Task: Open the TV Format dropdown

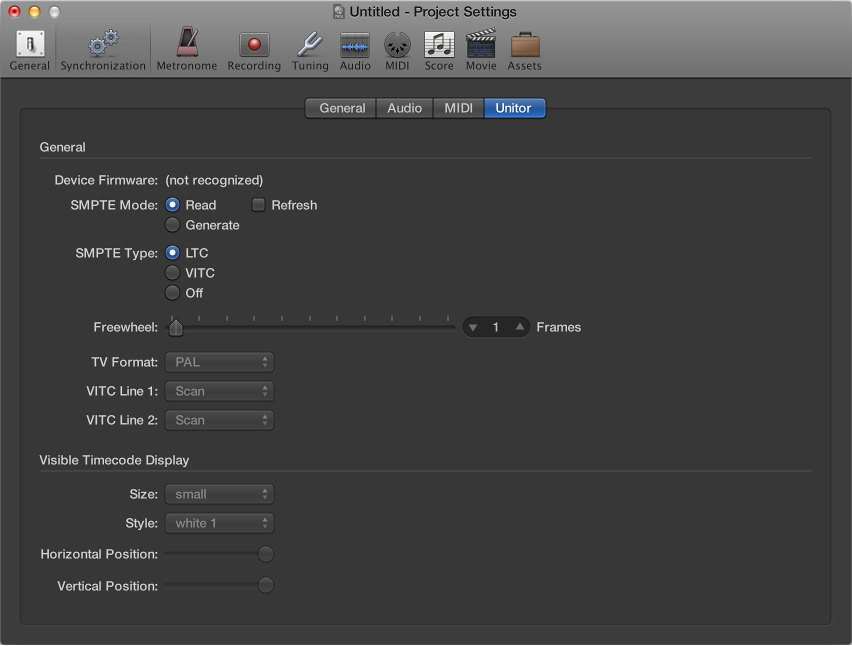Action: (x=219, y=362)
